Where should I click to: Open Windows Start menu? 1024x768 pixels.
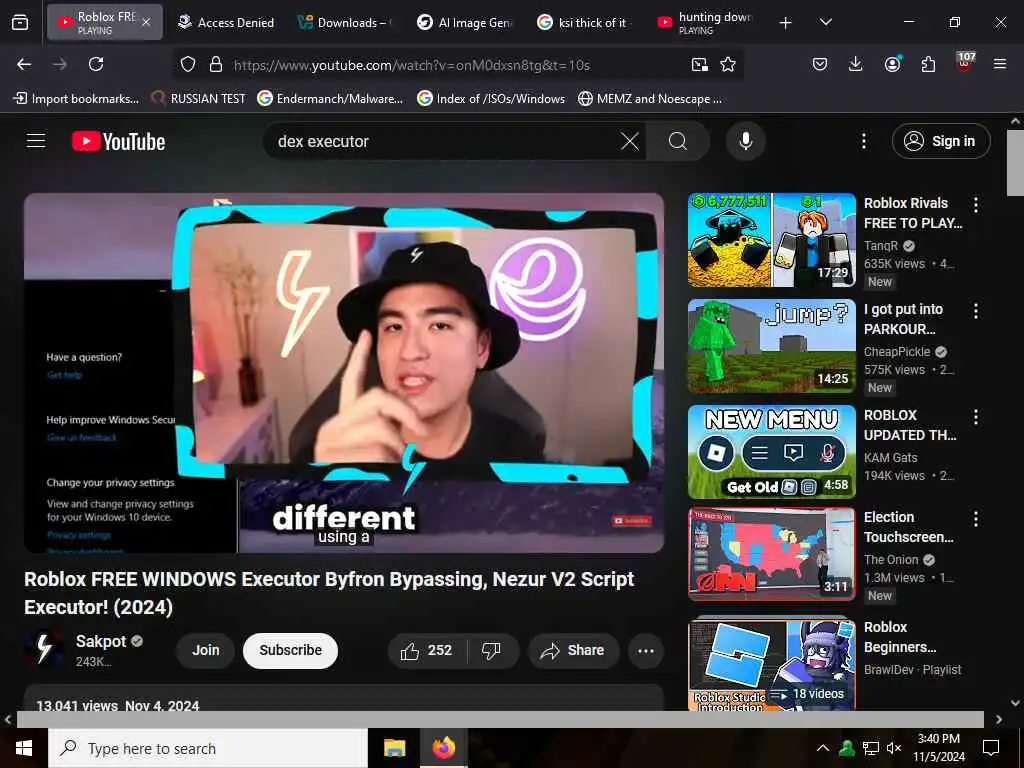(x=24, y=748)
